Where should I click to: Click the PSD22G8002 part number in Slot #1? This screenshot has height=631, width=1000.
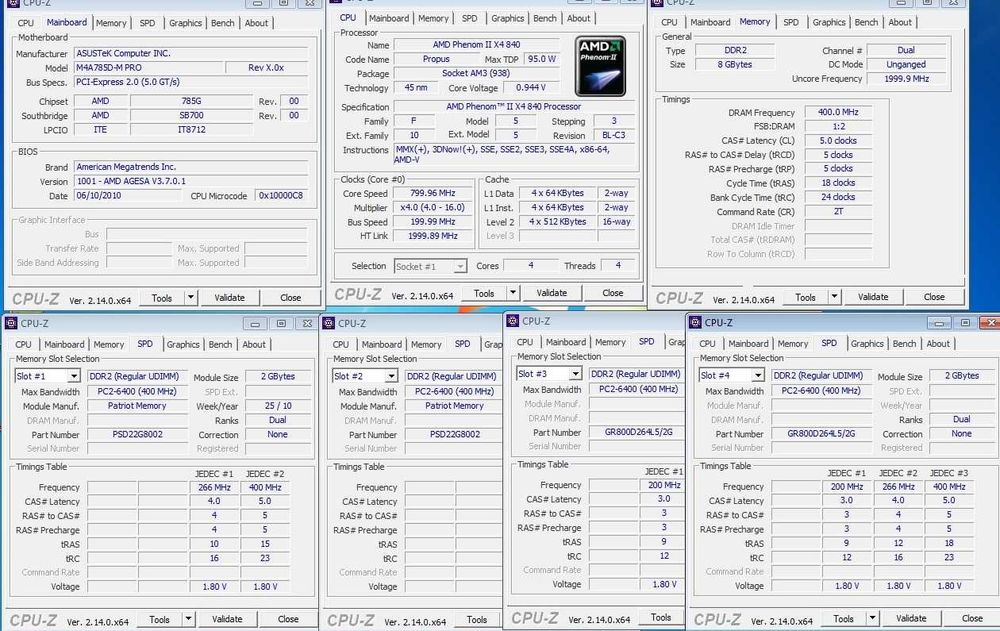coord(137,434)
